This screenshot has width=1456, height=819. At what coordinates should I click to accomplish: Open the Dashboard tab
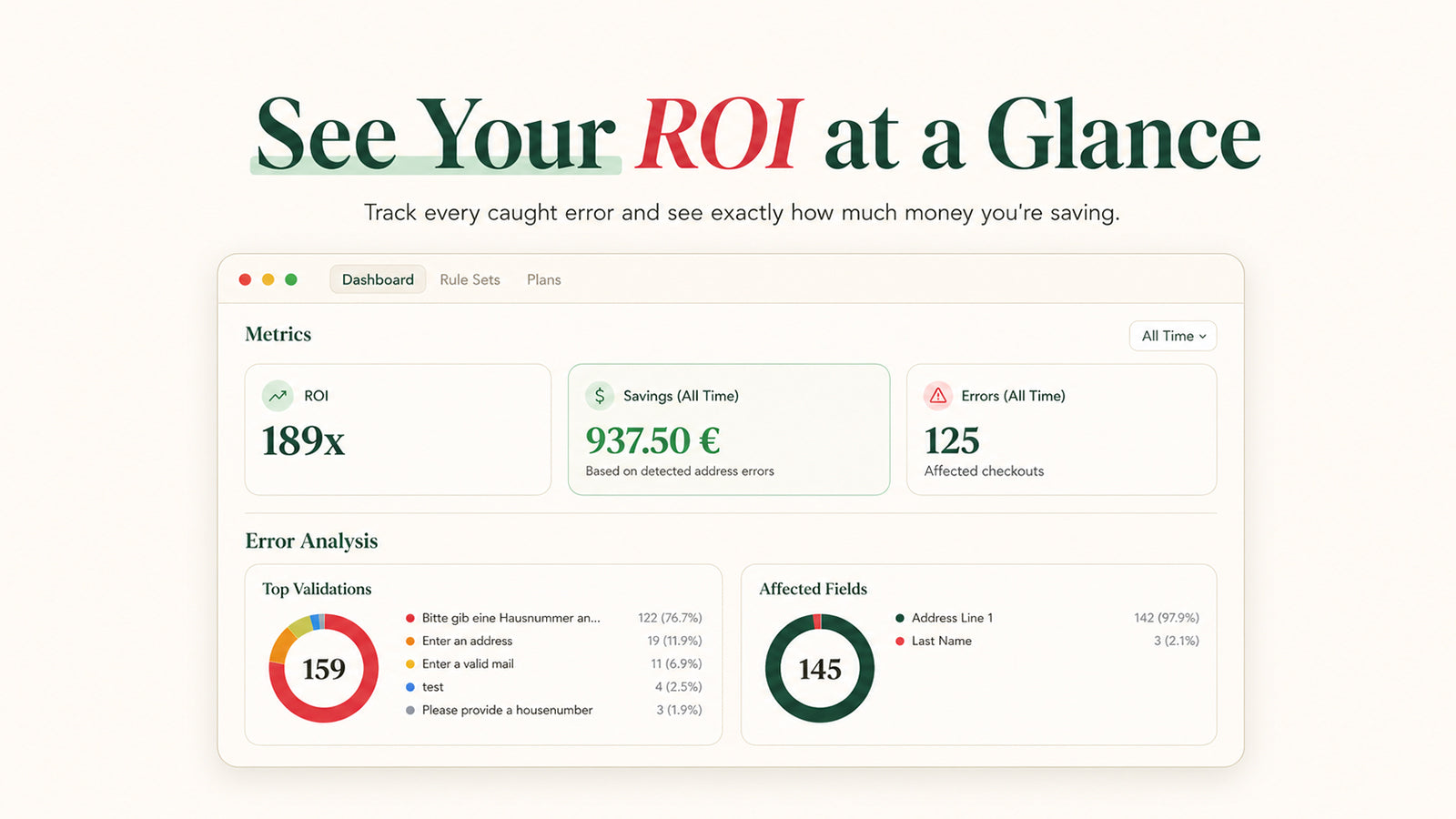378,279
